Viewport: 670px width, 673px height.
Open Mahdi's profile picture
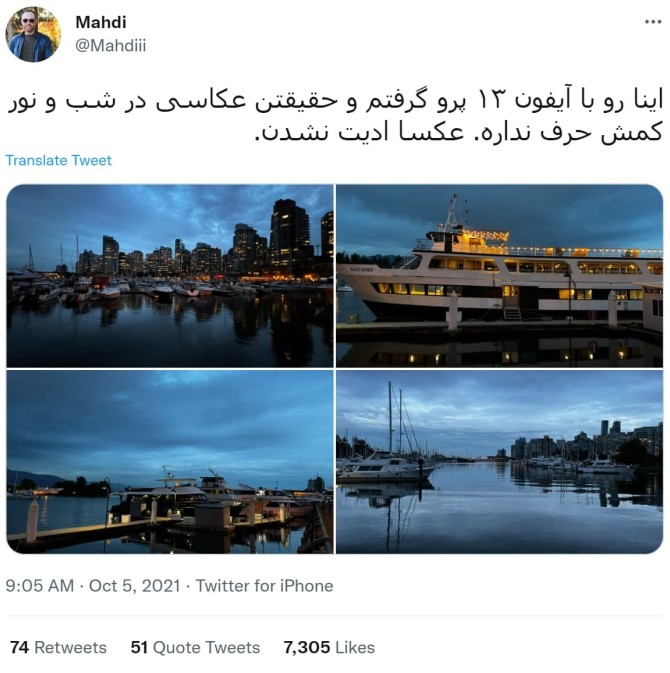(x=33, y=34)
